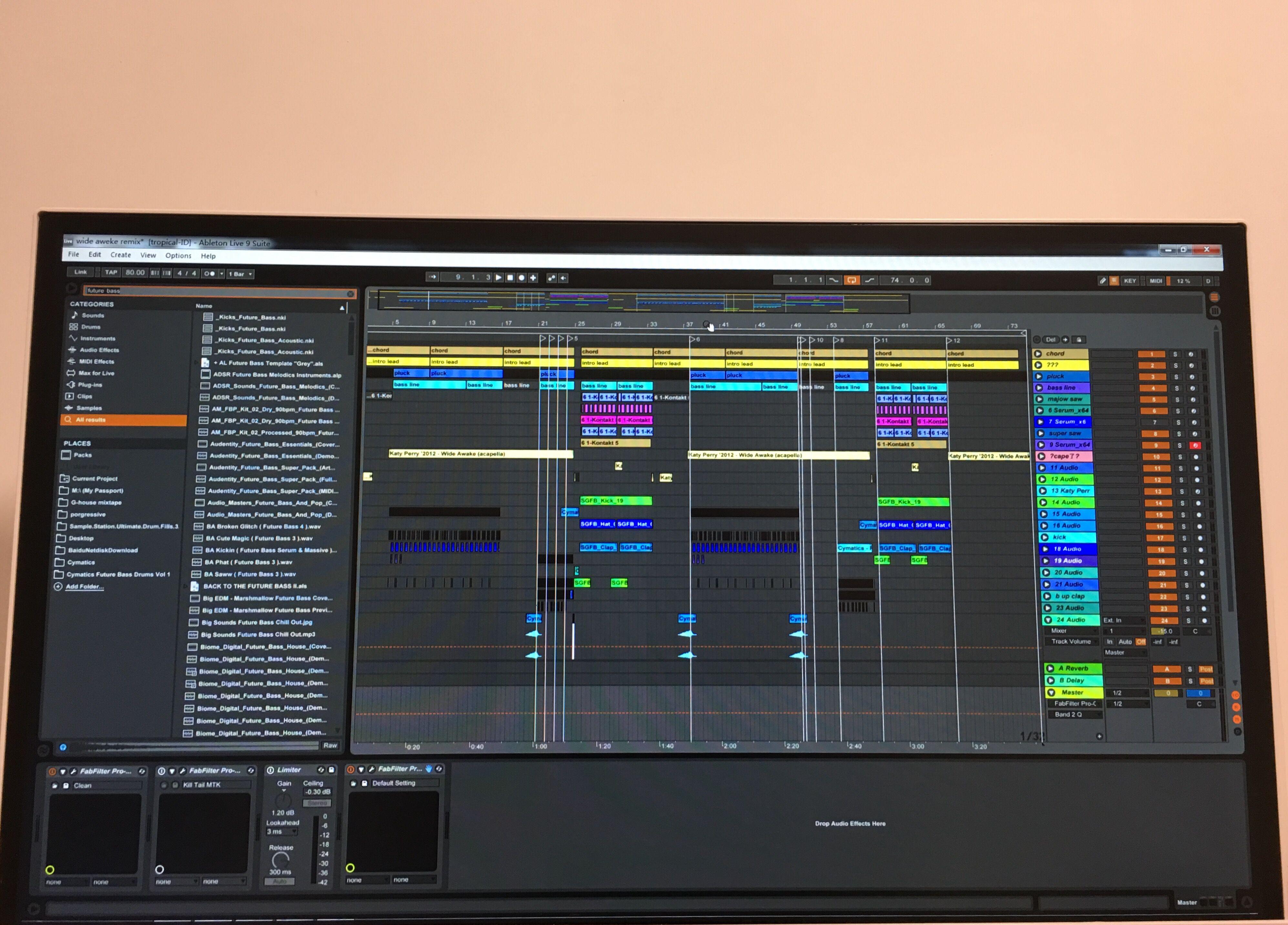Adjust the Limiter Gain knob
The width and height of the screenshot is (1288, 925).
283,801
